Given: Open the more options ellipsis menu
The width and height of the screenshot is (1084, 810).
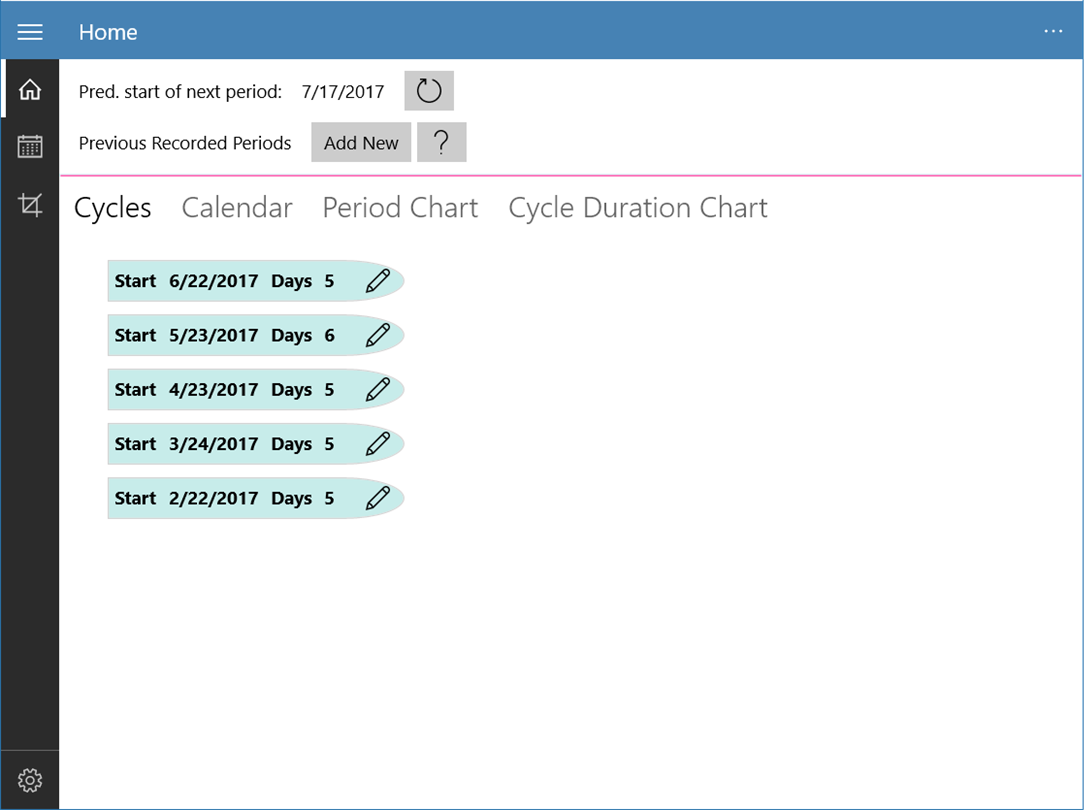Looking at the screenshot, I should [1053, 32].
